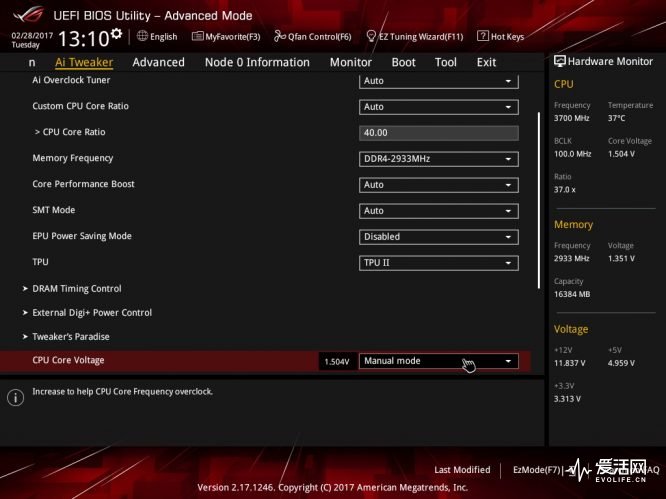Open the Advanced tab
The width and height of the screenshot is (666, 499).
click(158, 62)
